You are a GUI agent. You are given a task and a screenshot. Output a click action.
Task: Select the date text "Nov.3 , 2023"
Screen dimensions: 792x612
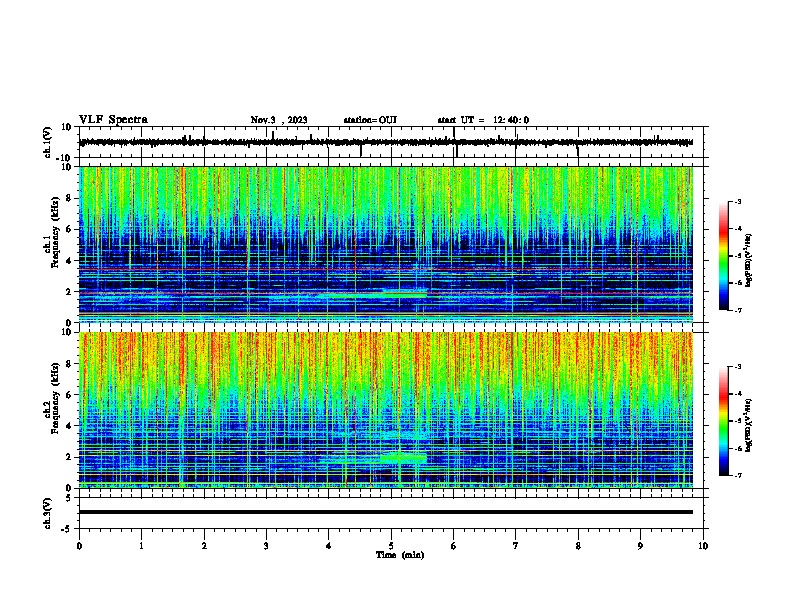click(x=279, y=120)
